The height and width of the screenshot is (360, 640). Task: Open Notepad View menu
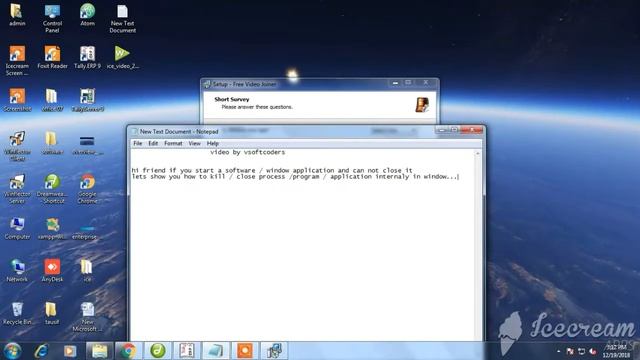pyautogui.click(x=194, y=143)
